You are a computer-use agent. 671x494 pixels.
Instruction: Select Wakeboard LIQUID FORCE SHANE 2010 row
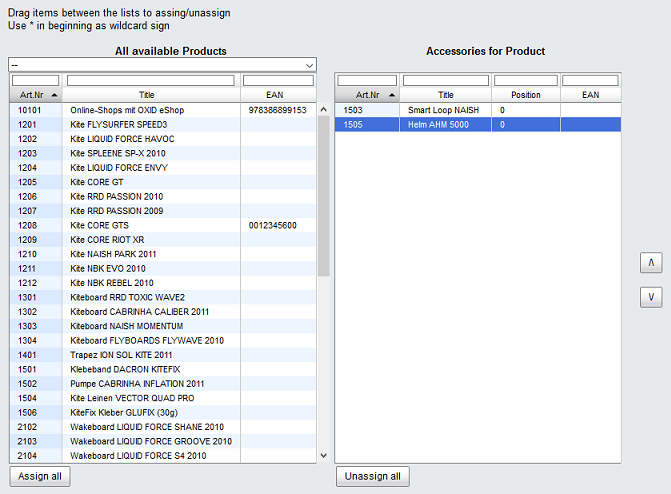point(163,427)
